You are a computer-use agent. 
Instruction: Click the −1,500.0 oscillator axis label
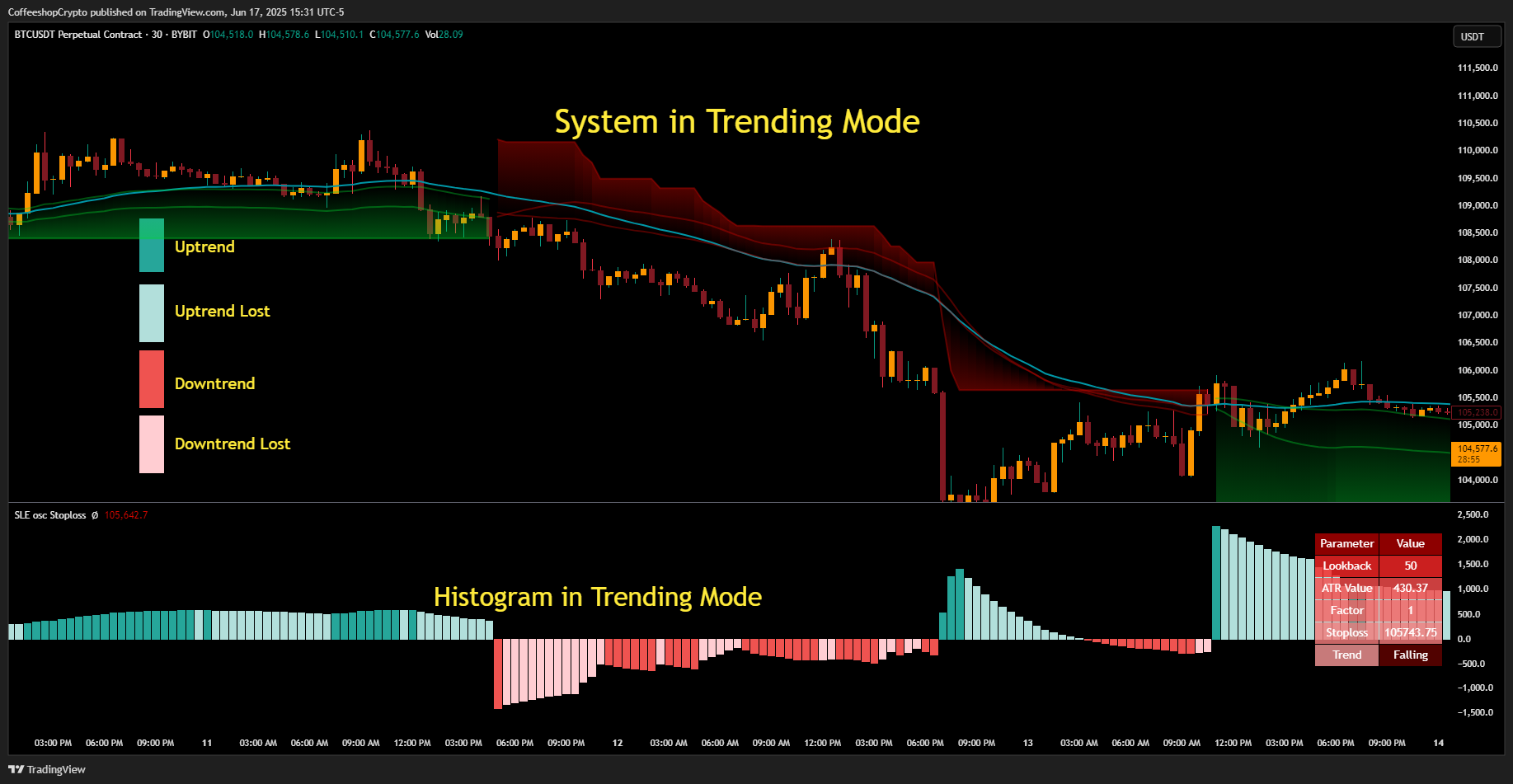point(1475,713)
